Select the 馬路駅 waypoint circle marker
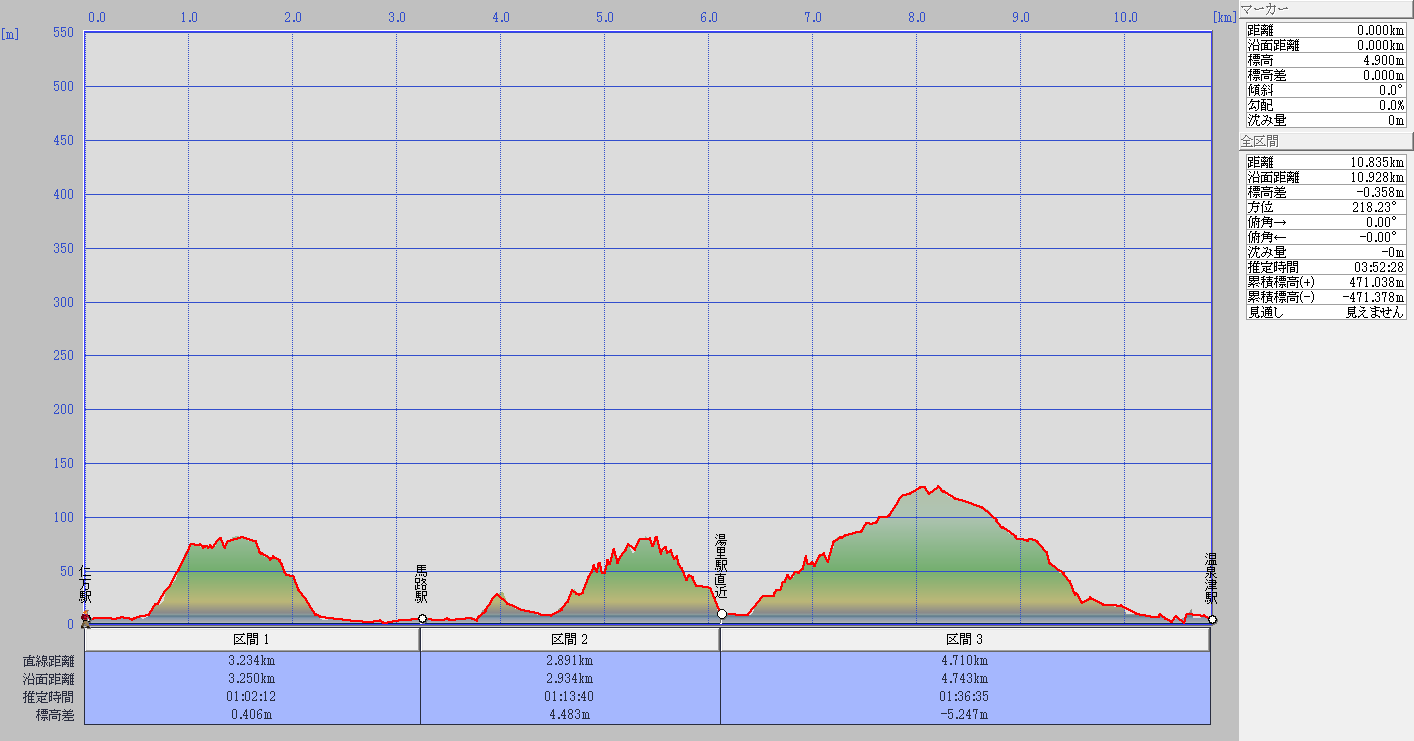The width and height of the screenshot is (1414, 741). (422, 619)
